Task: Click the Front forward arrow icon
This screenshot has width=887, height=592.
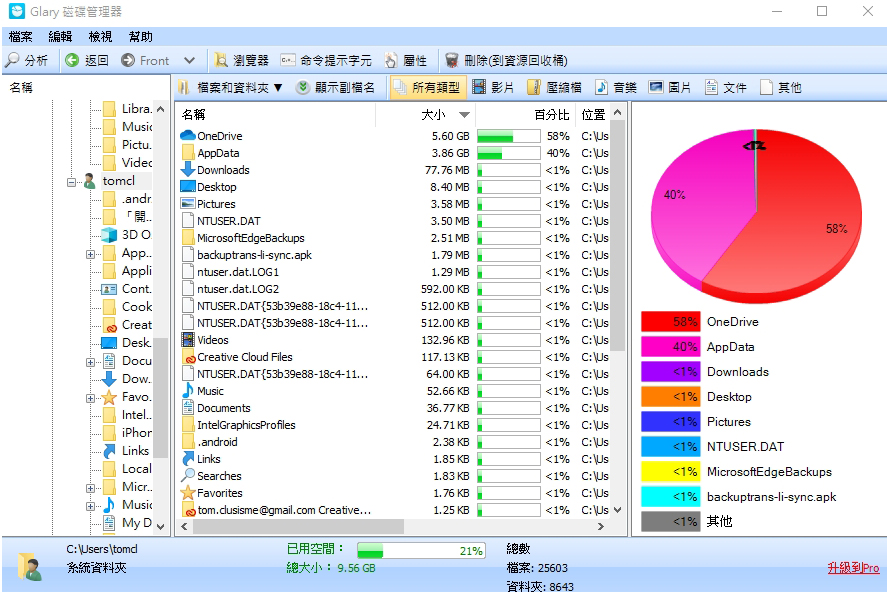Action: [128, 60]
